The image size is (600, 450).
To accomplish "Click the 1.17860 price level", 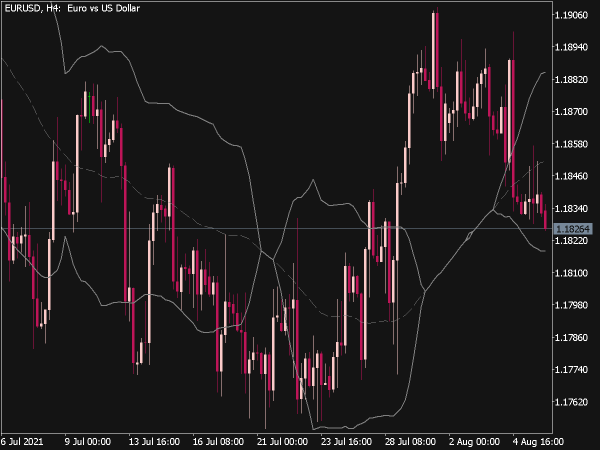I will (x=571, y=338).
